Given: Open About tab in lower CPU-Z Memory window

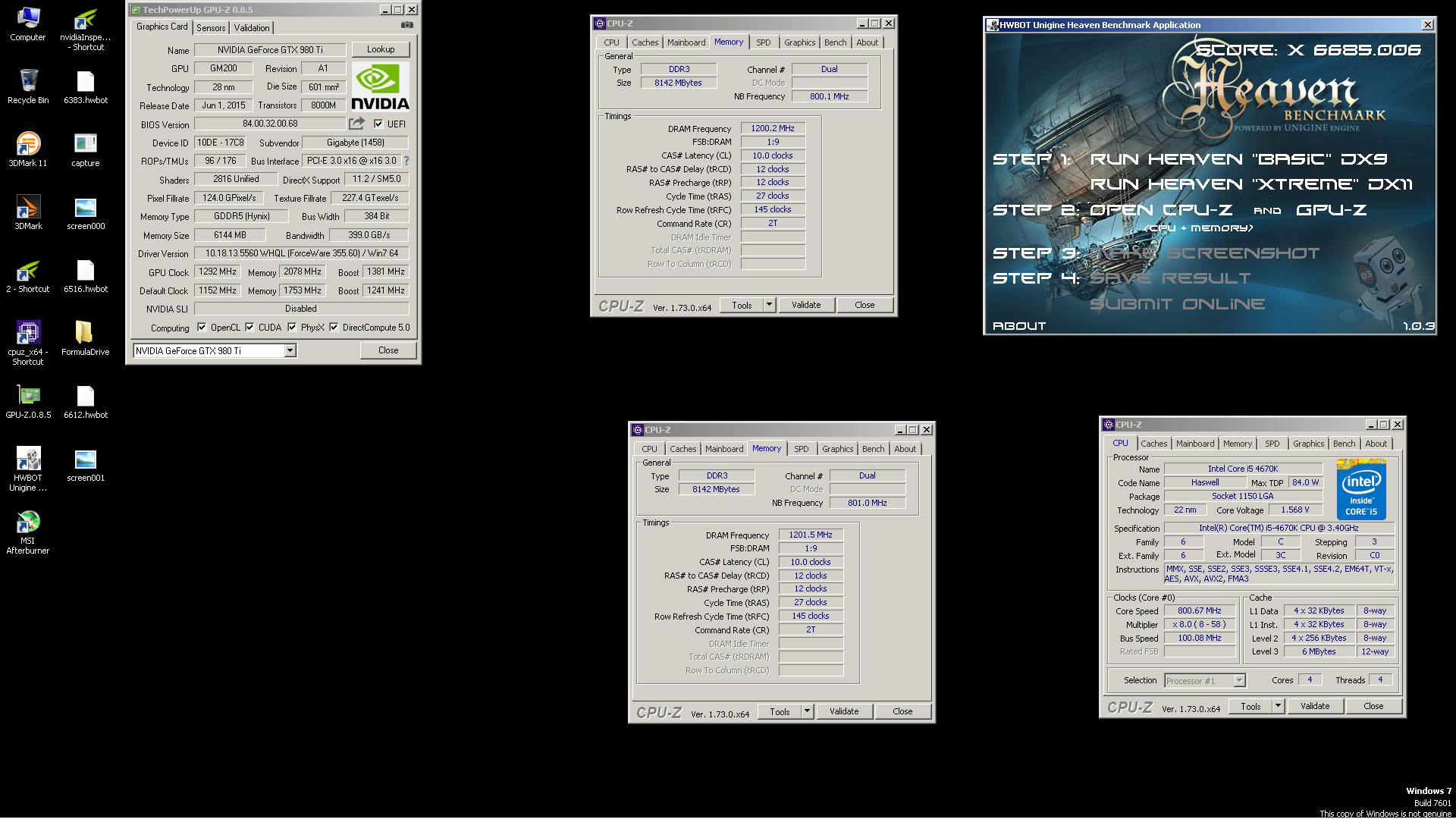Looking at the screenshot, I should pos(905,449).
